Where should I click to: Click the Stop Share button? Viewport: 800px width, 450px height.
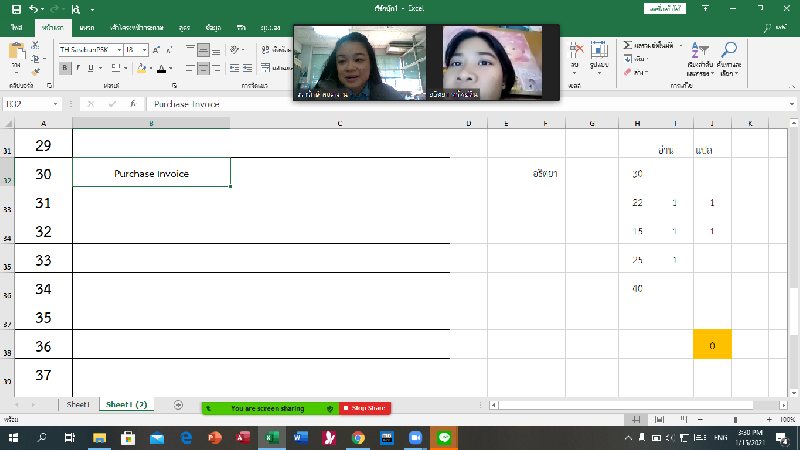tap(365, 408)
